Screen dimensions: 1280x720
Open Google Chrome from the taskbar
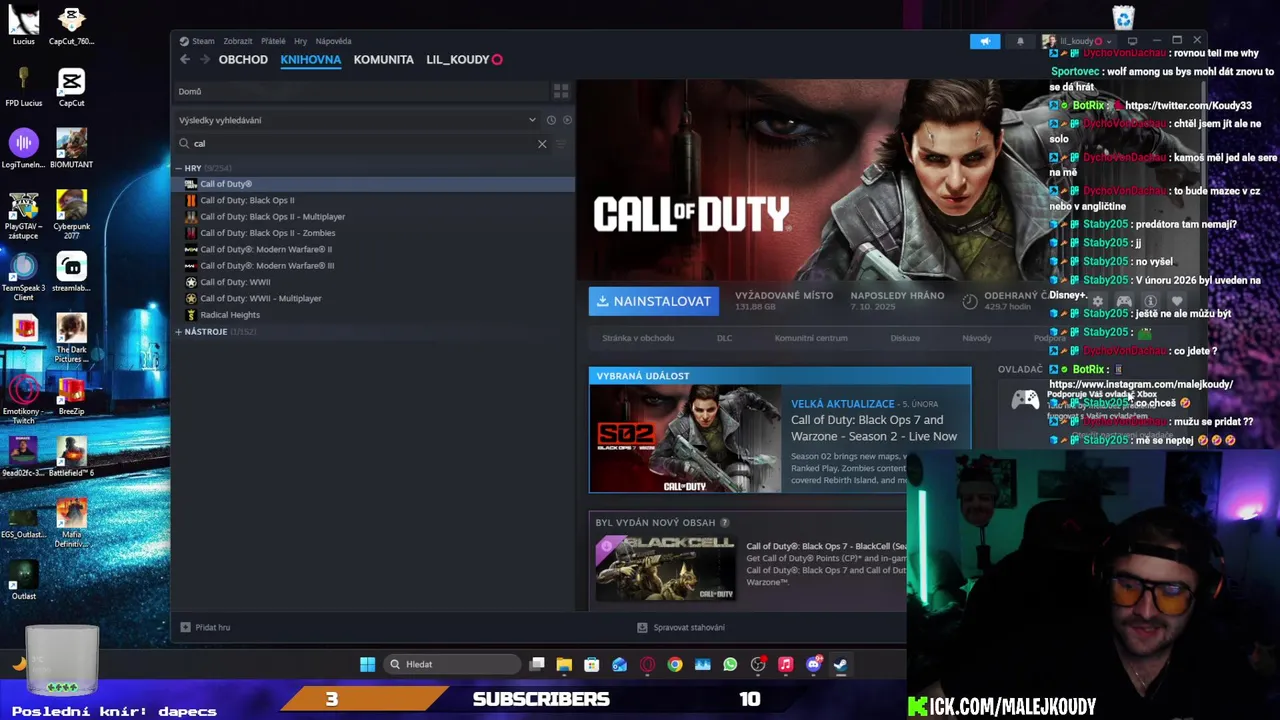675,664
